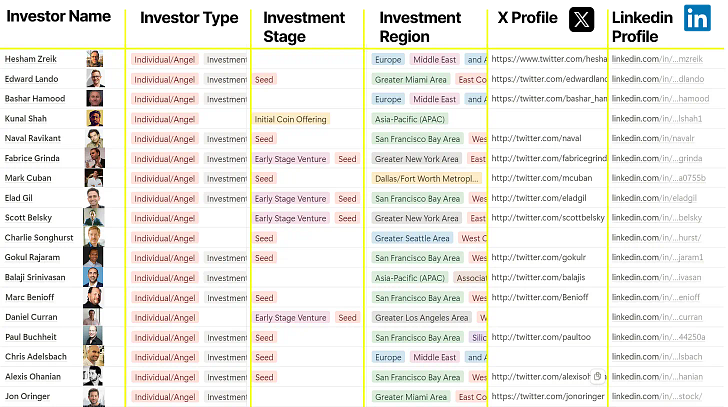Open the twitter.com/gokulr link
This screenshot has height=407, width=728.
(x=539, y=257)
